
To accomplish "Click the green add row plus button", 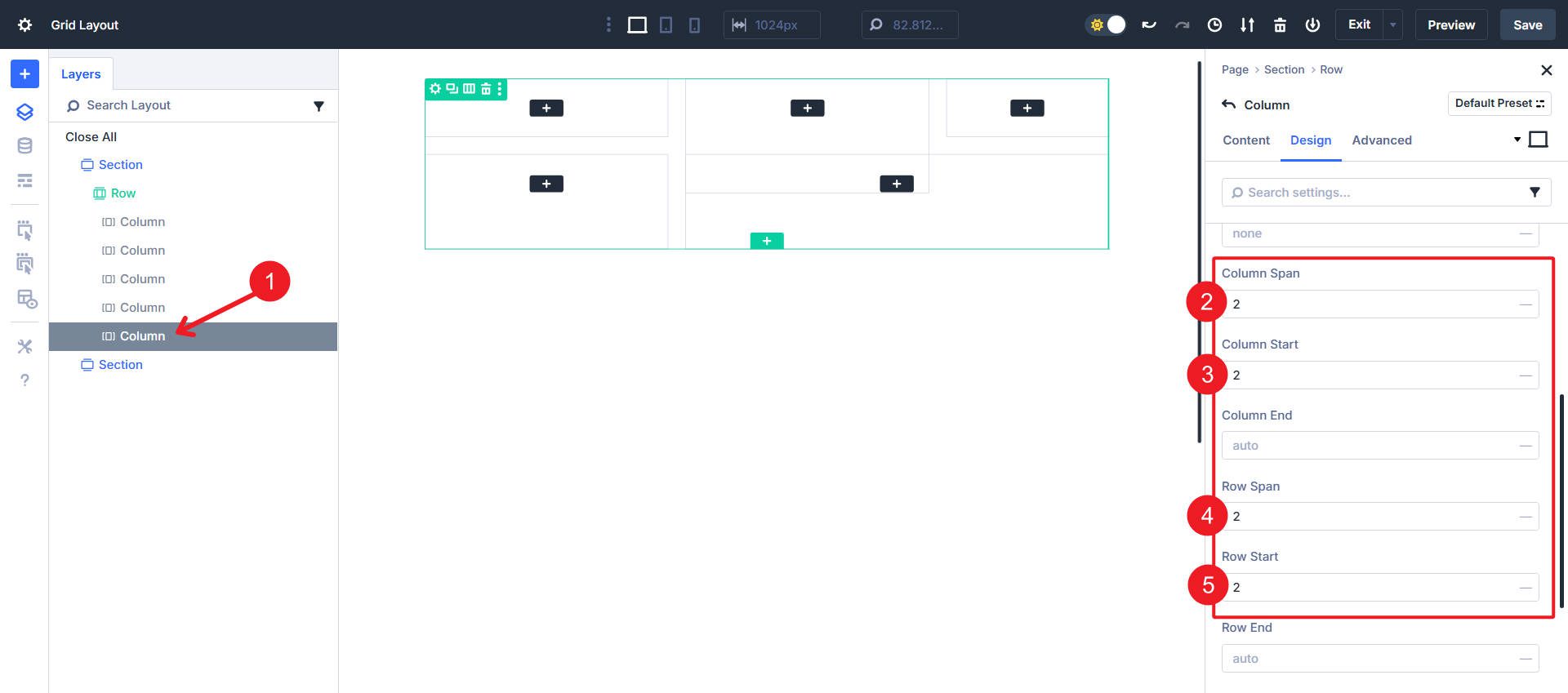I will tap(766, 241).
